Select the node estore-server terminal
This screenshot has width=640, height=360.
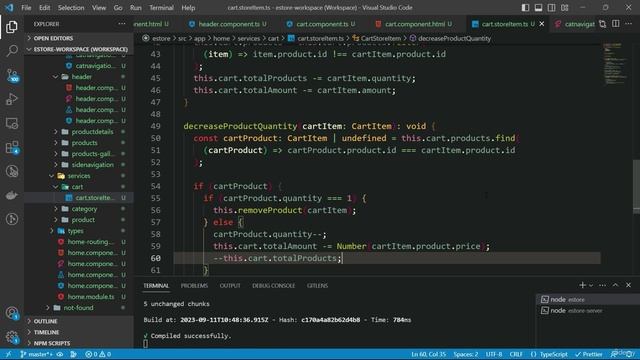[588, 311]
